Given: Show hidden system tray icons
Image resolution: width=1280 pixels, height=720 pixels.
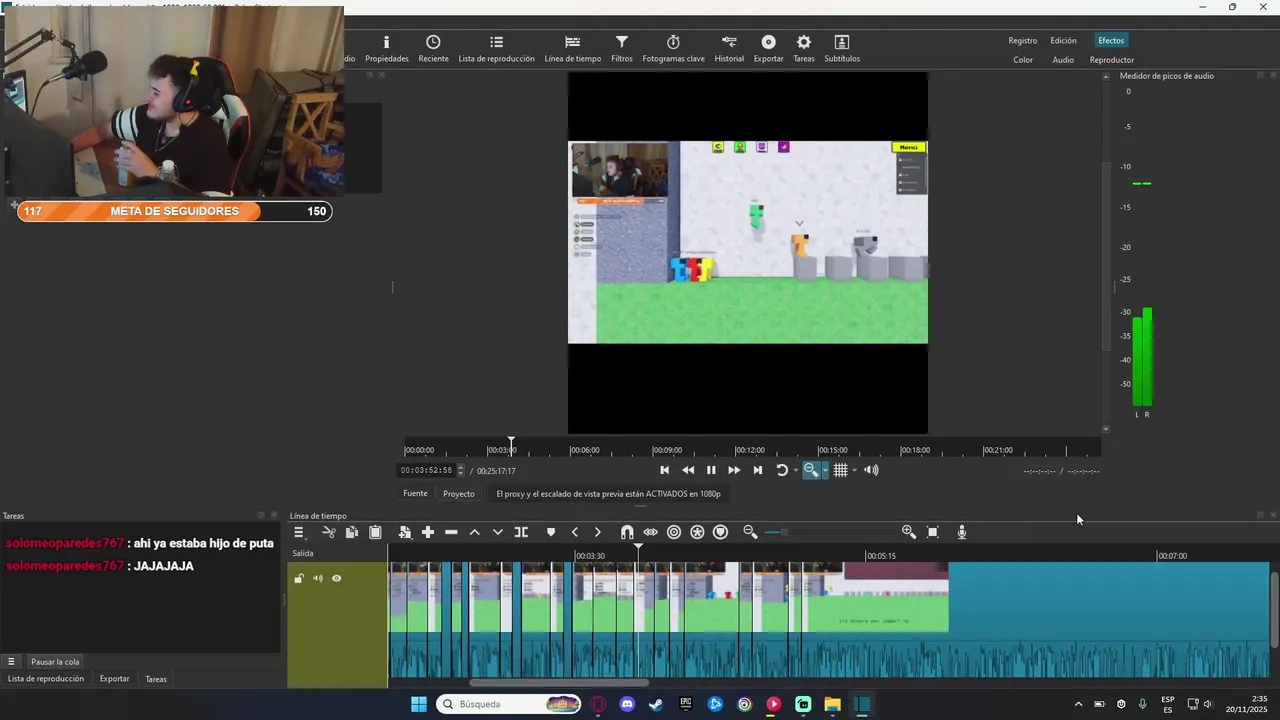Looking at the screenshot, I should point(1078,704).
